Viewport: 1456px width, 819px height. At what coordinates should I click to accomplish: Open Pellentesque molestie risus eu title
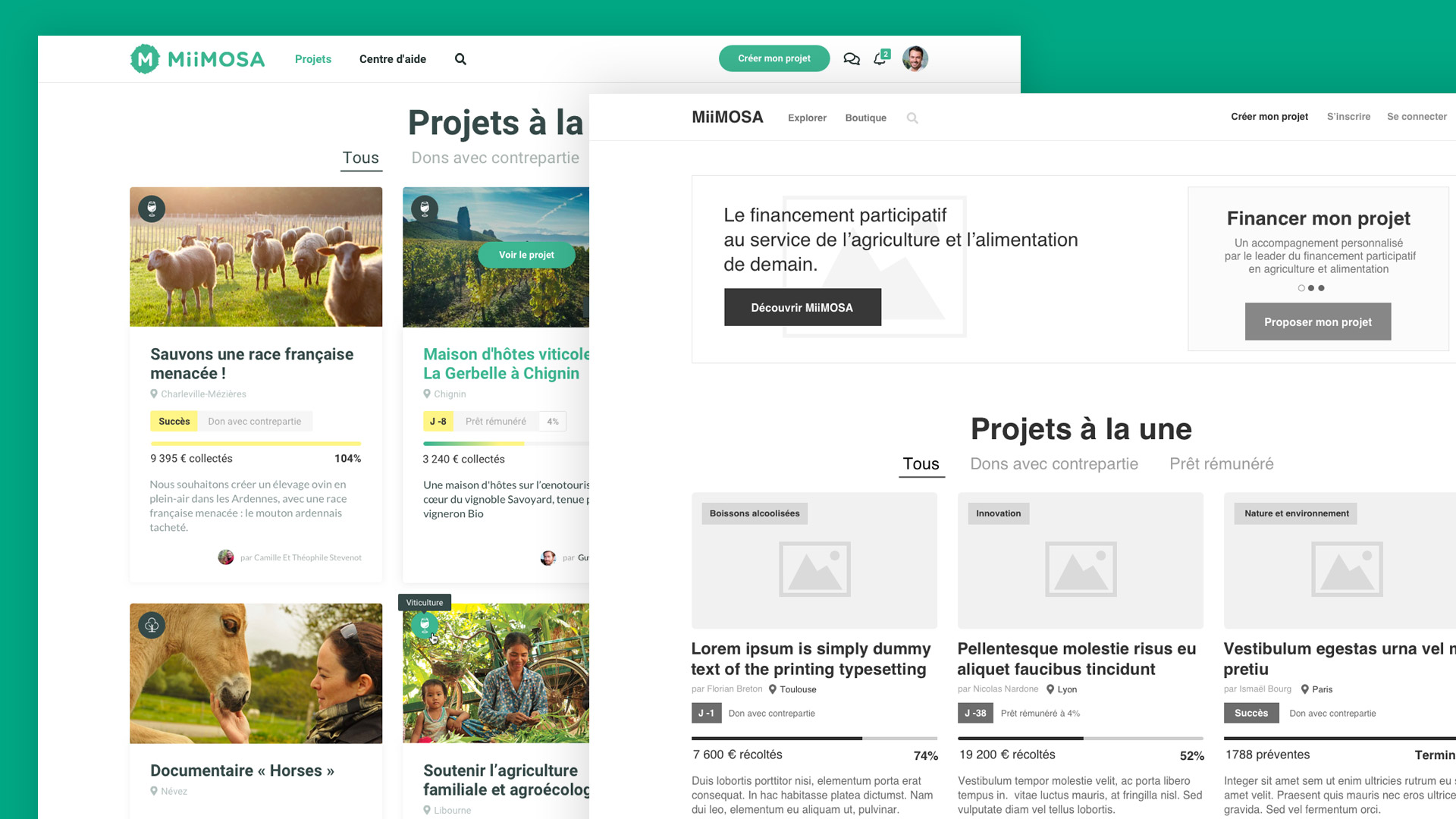[1077, 659]
